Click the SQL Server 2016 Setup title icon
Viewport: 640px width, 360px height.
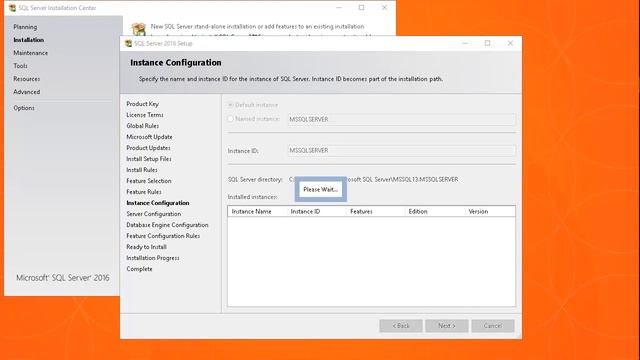pos(128,43)
